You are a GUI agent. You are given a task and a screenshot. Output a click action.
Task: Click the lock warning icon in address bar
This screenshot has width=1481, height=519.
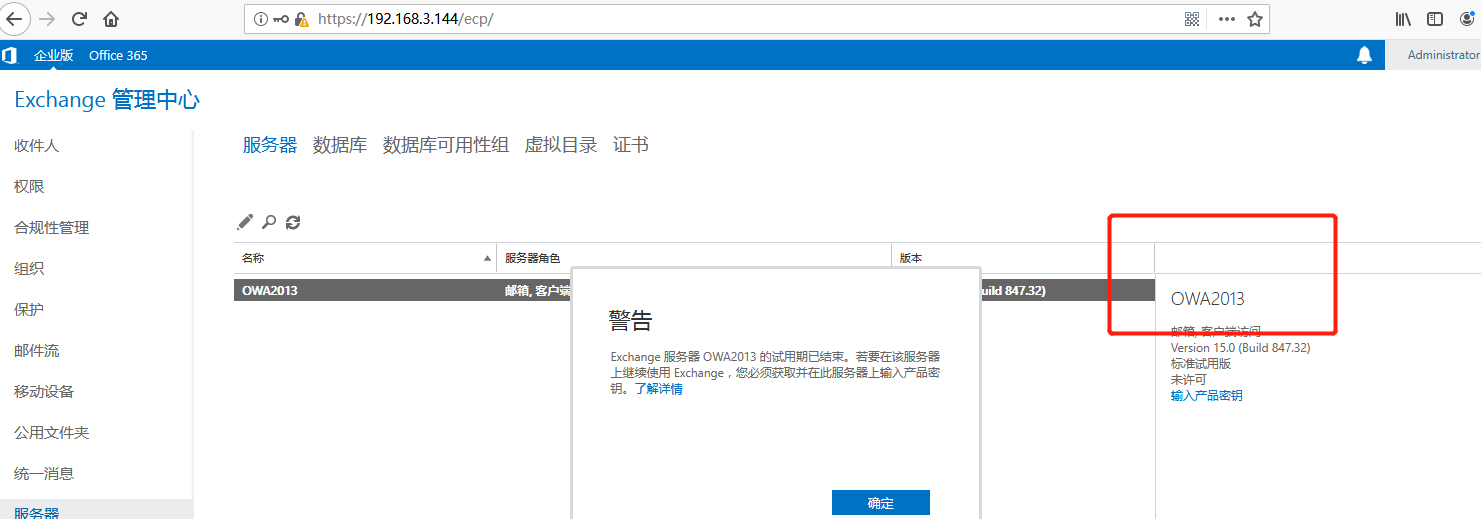coord(301,19)
